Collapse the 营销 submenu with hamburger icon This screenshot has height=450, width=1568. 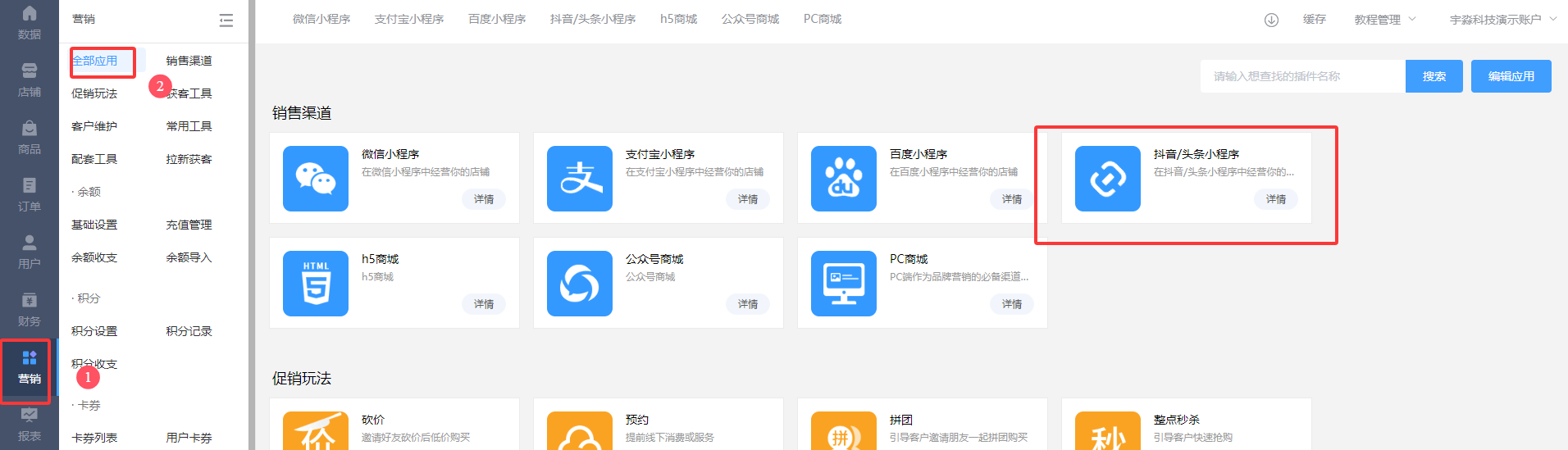226,20
